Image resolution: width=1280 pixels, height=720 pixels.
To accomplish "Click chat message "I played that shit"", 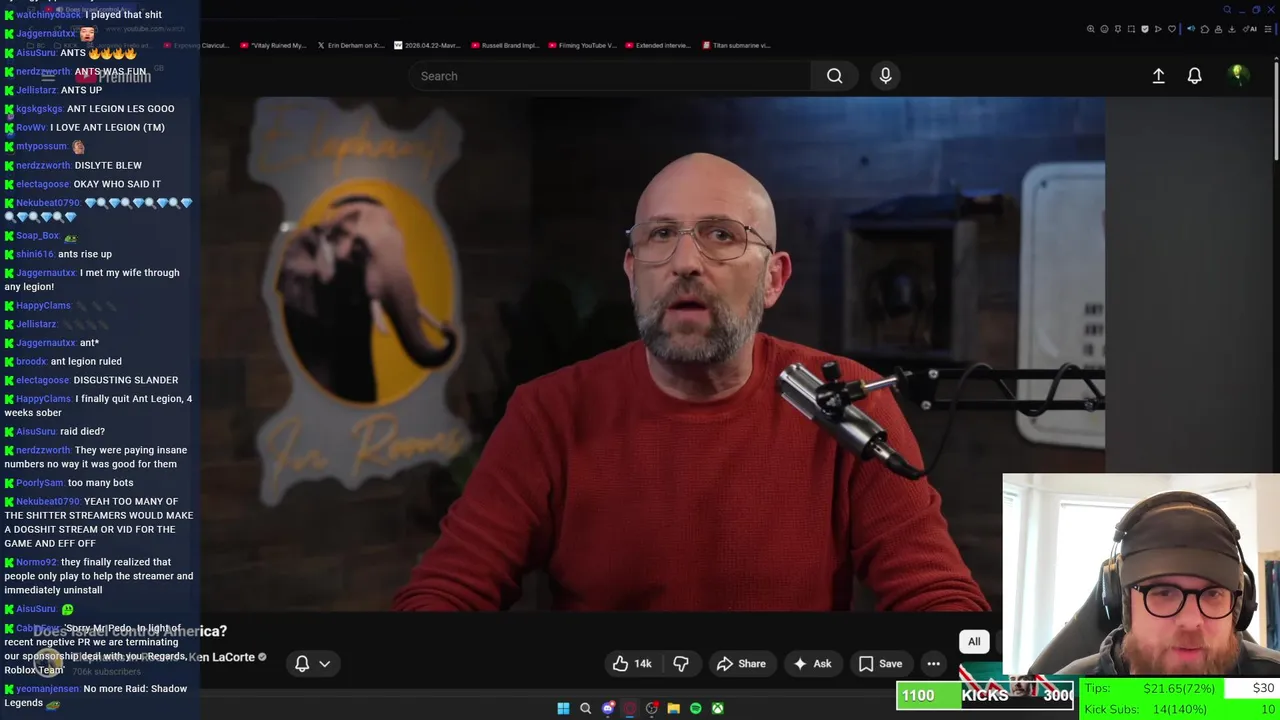I will pyautogui.click(x=124, y=15).
